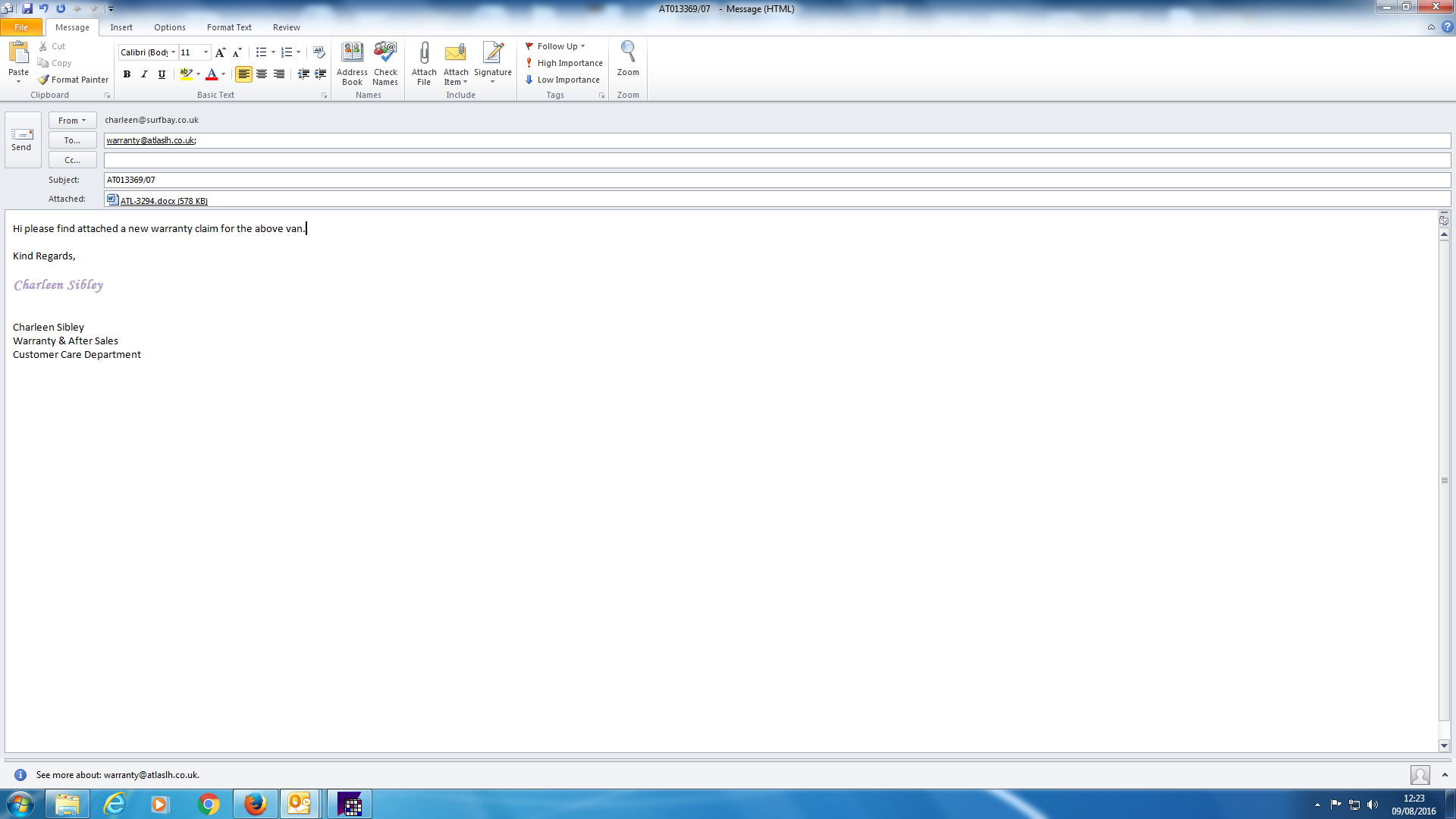The image size is (1456, 819).
Task: Toggle Italic formatting
Action: pos(144,74)
